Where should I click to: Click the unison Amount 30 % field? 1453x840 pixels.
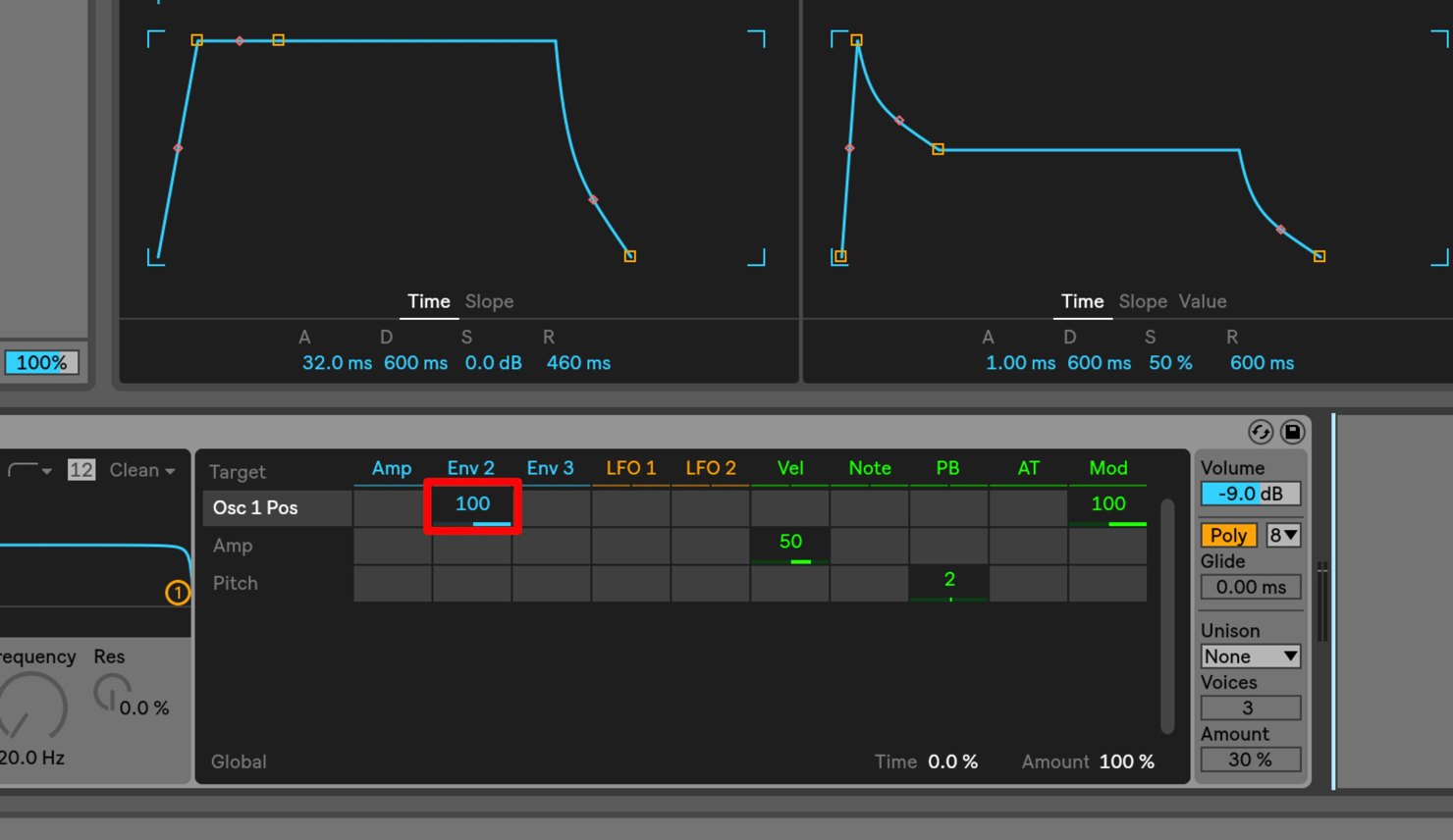click(1251, 760)
